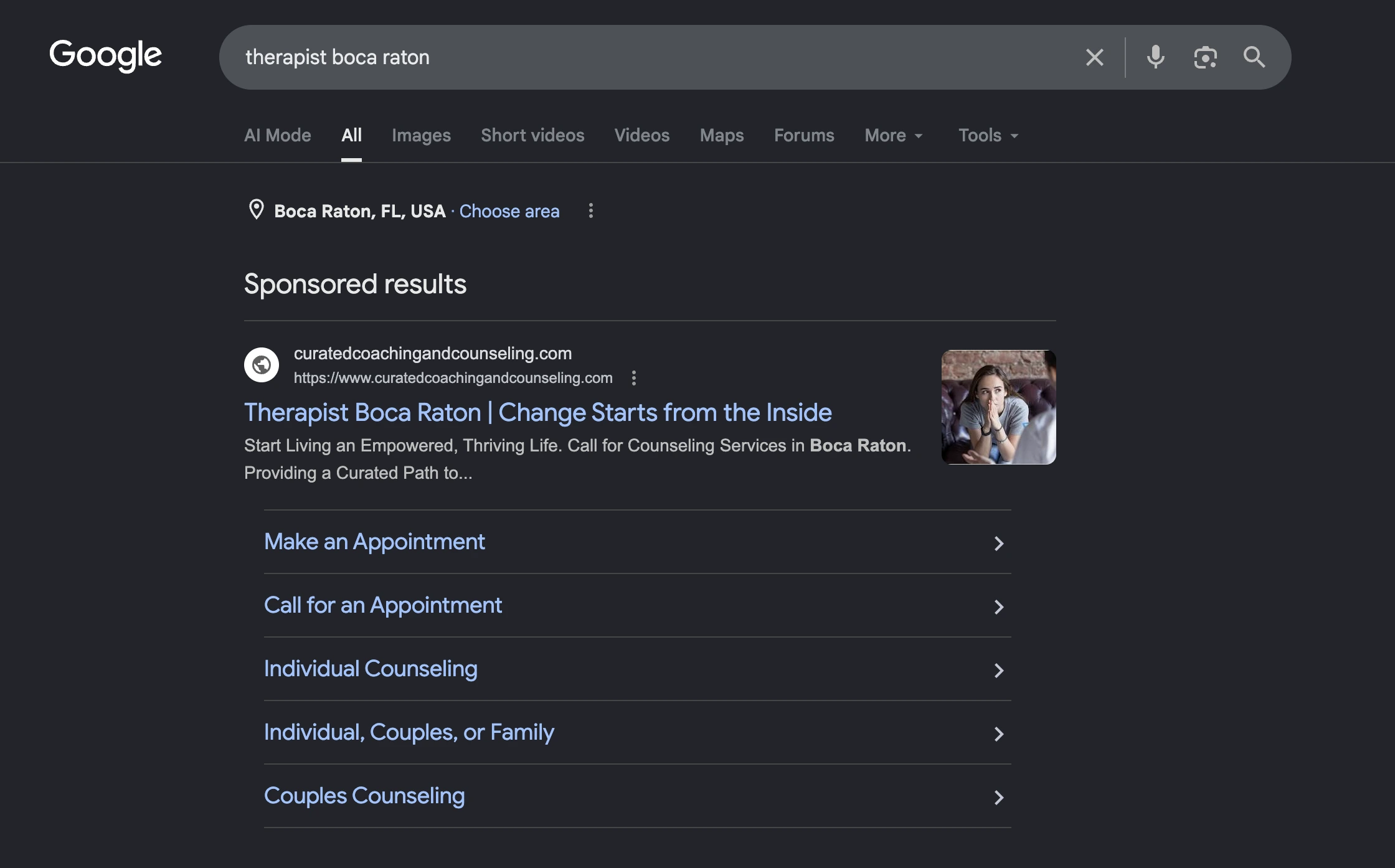Image resolution: width=1395 pixels, height=868 pixels.
Task: Open the Therapist Boca Raton ad headline
Action: click(x=538, y=412)
